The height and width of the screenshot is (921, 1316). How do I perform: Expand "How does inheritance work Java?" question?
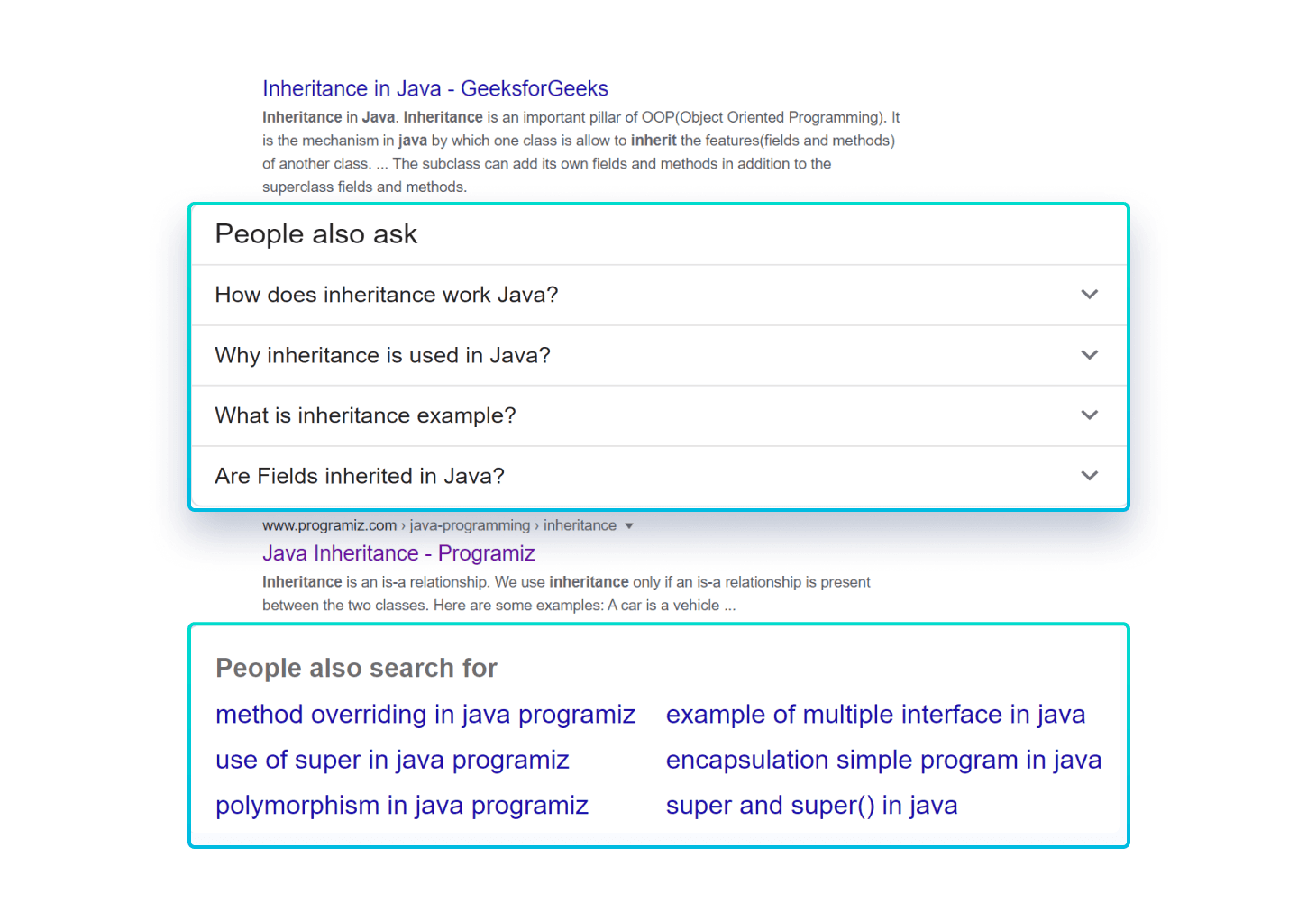point(386,295)
